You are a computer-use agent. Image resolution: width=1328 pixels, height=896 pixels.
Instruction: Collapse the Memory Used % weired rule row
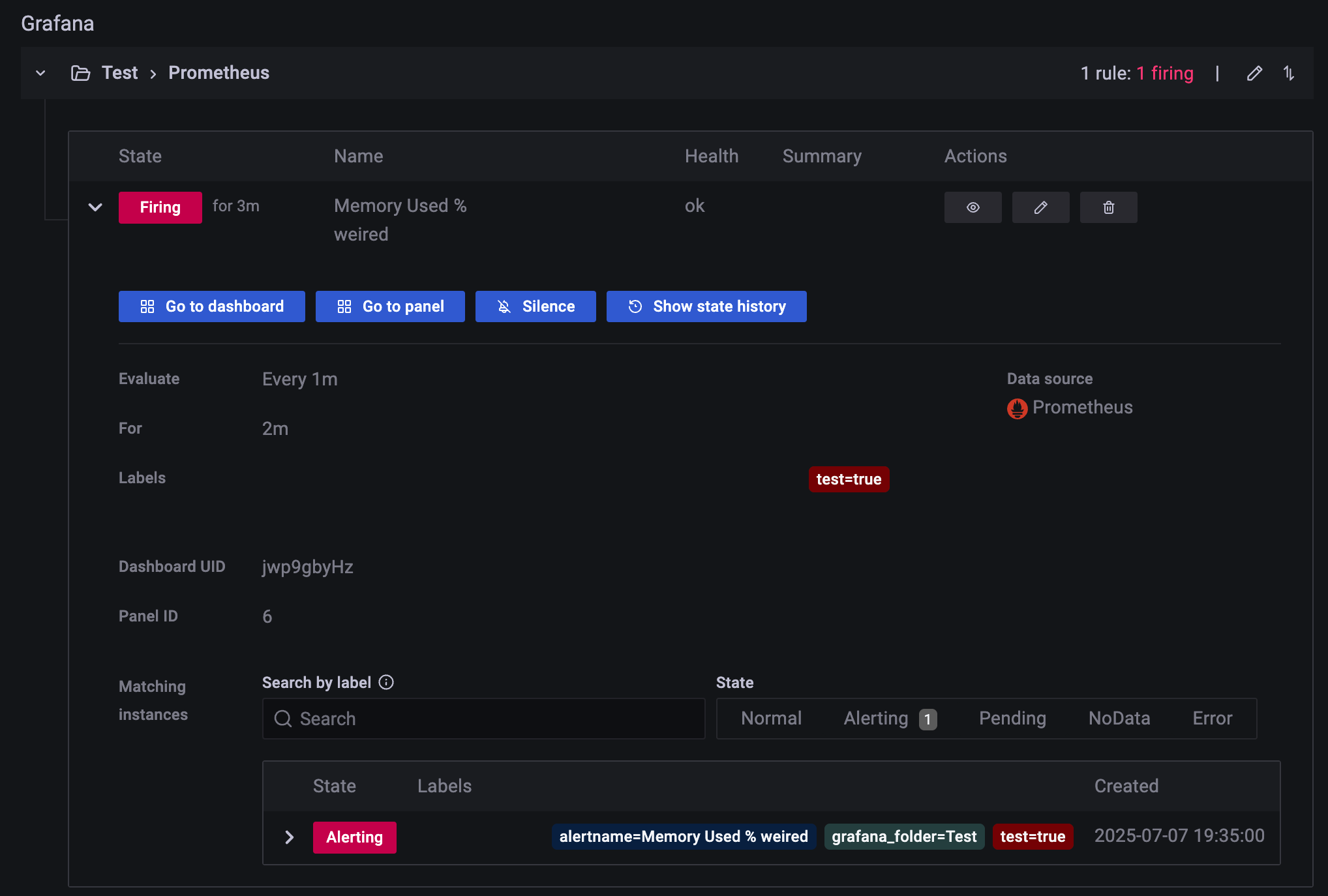click(95, 207)
